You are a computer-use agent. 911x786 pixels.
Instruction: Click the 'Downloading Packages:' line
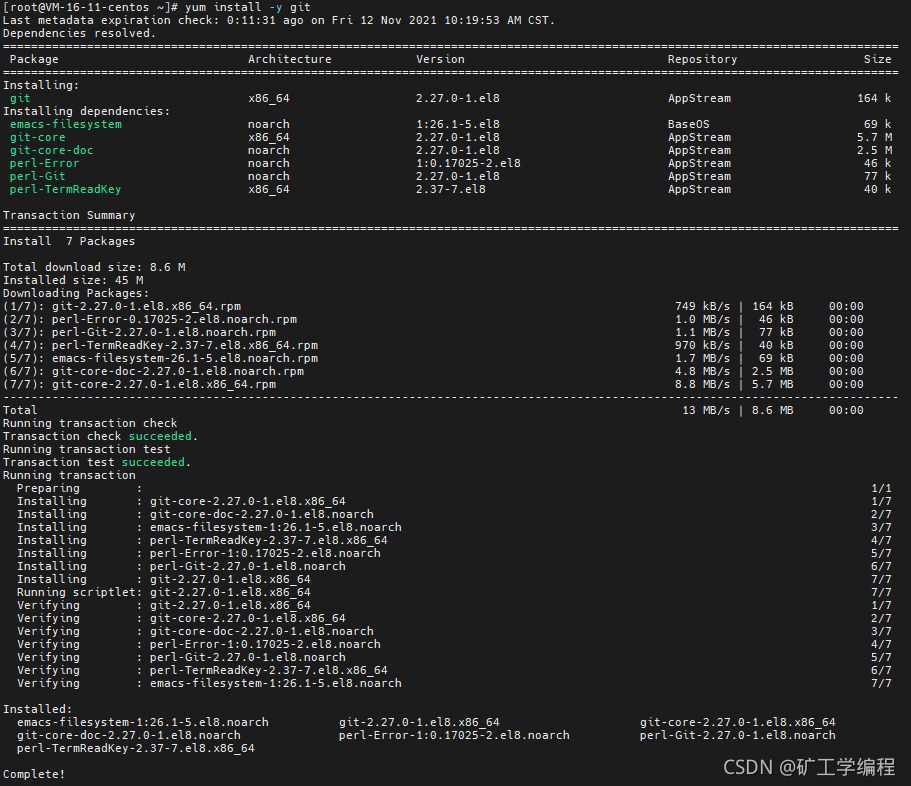76,293
